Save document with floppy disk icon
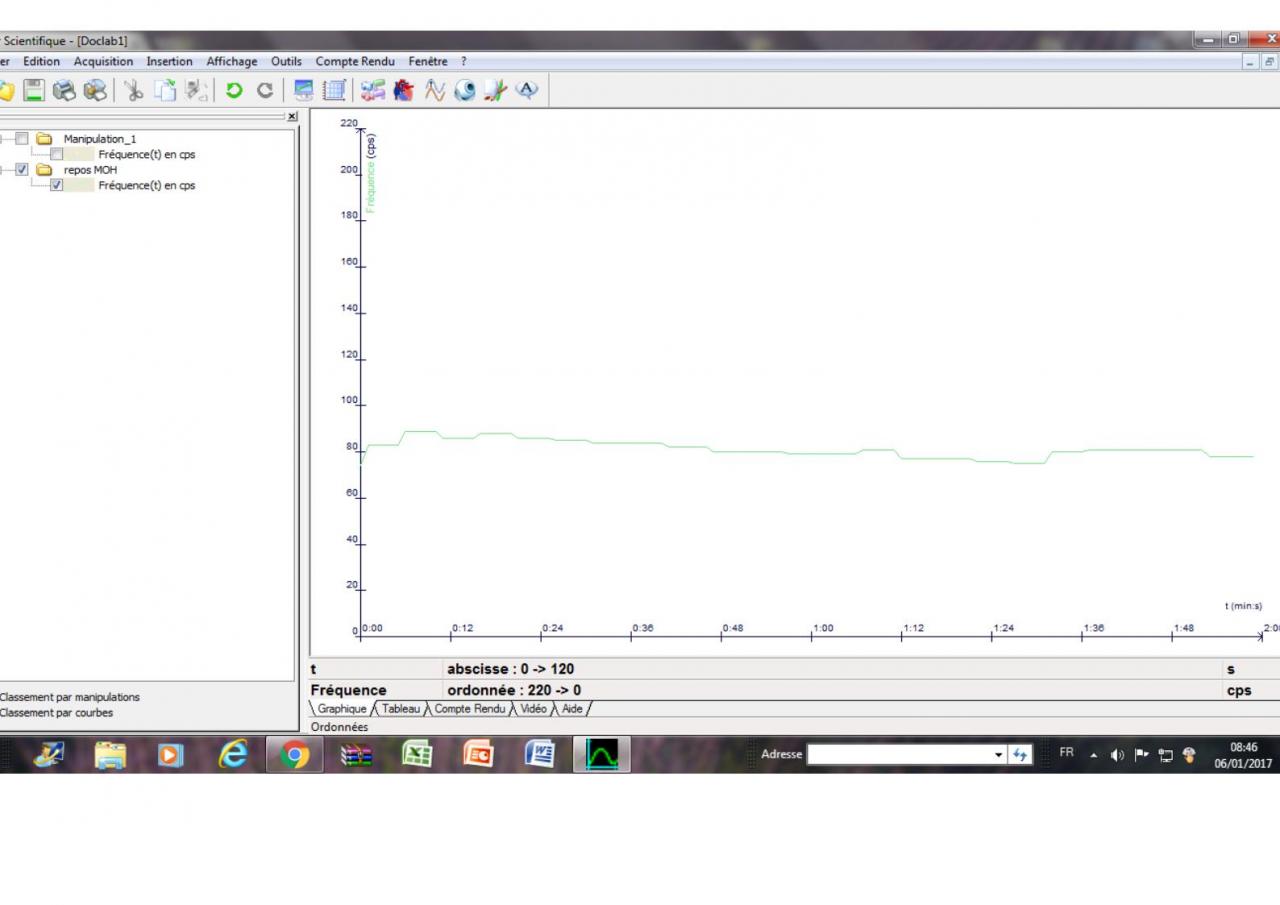Image resolution: width=1280 pixels, height=905 pixels. (x=35, y=91)
